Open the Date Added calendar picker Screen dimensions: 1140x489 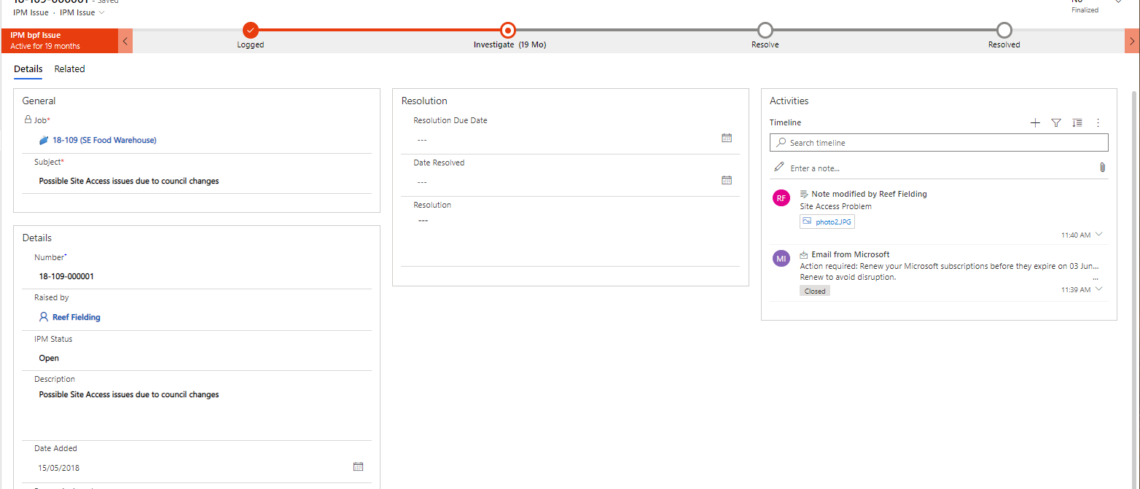pos(358,466)
